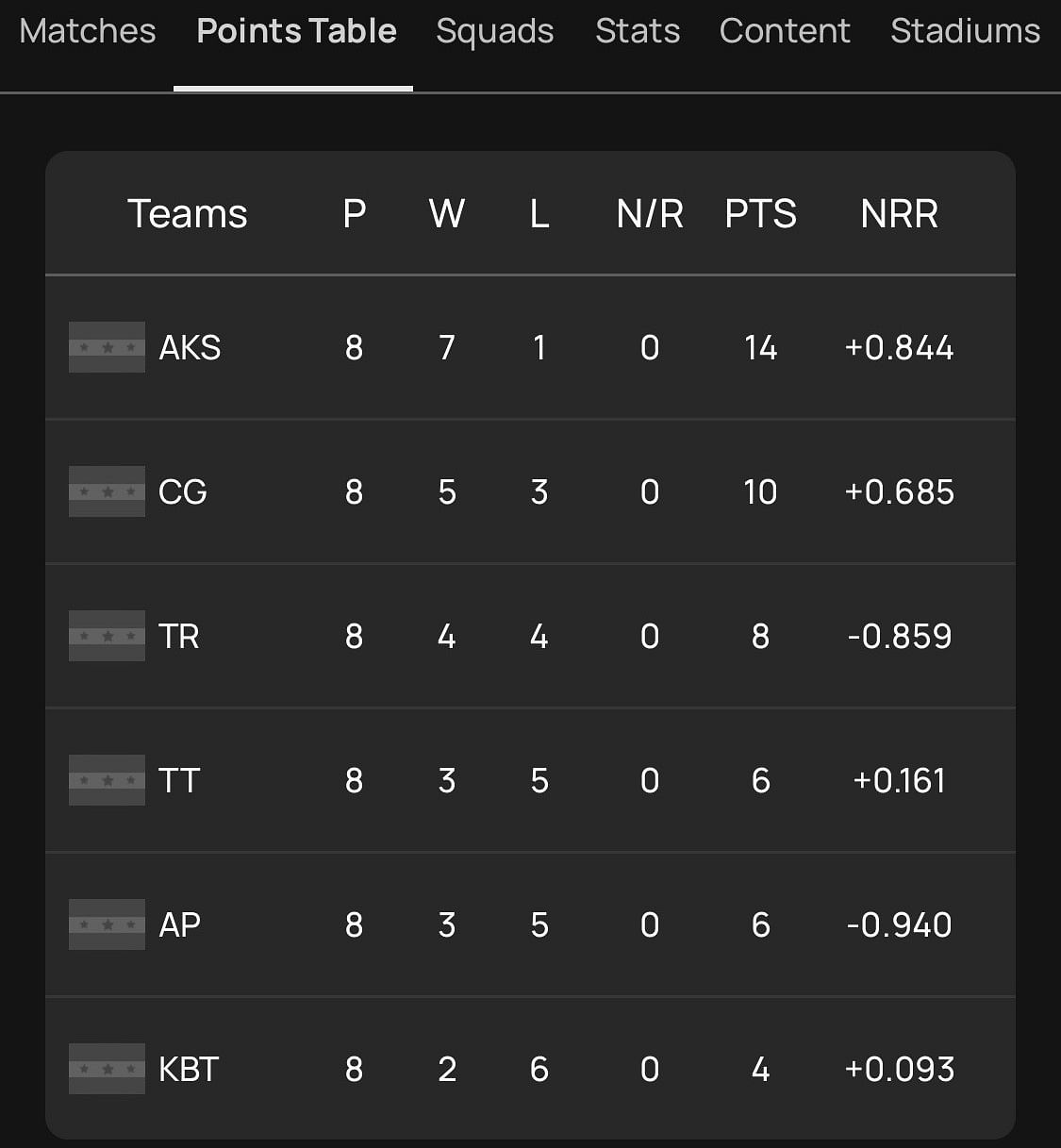Go to the Stats tab
Screen dimensions: 1061x1148
pos(638,31)
